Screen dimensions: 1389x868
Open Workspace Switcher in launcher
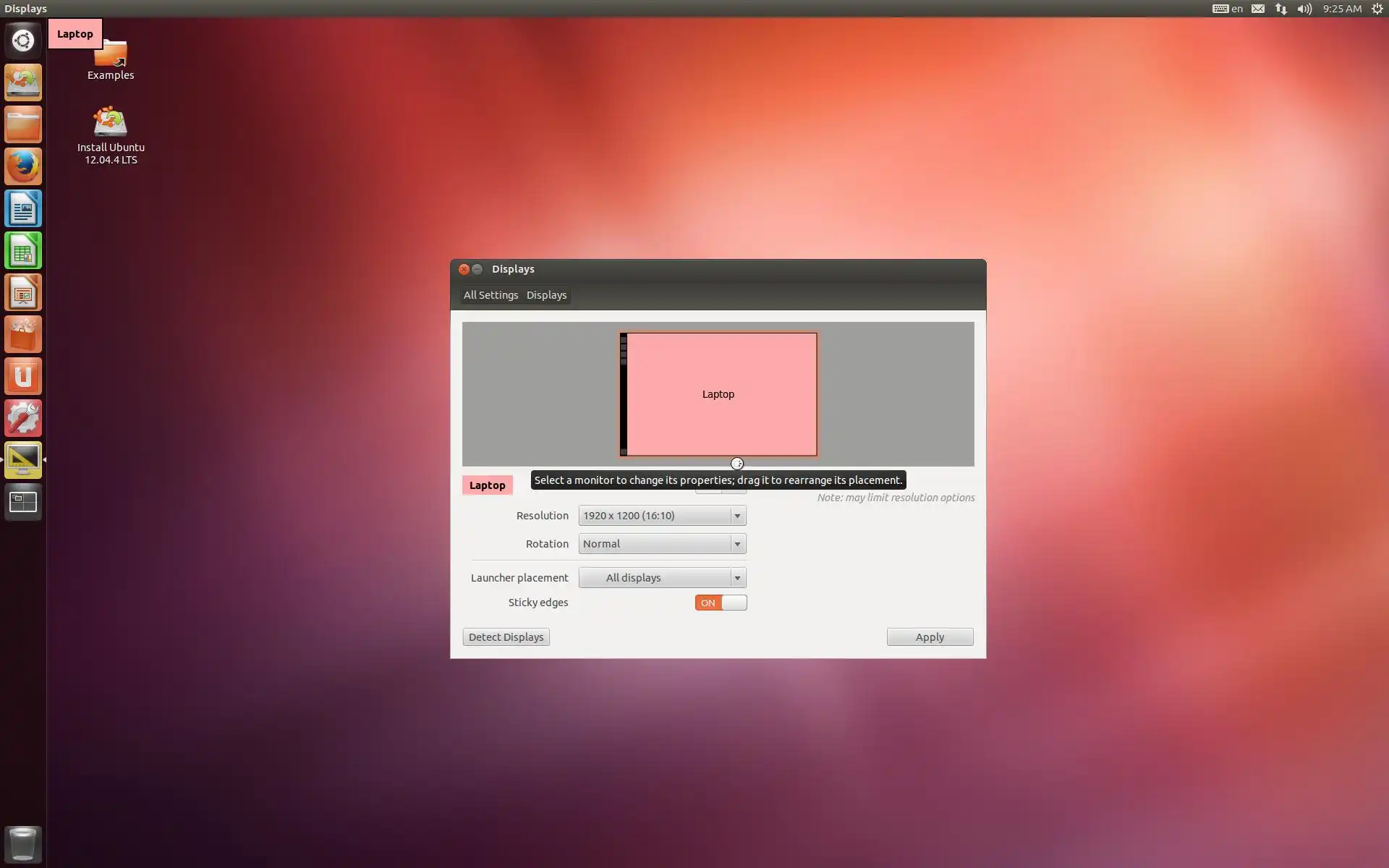(23, 502)
